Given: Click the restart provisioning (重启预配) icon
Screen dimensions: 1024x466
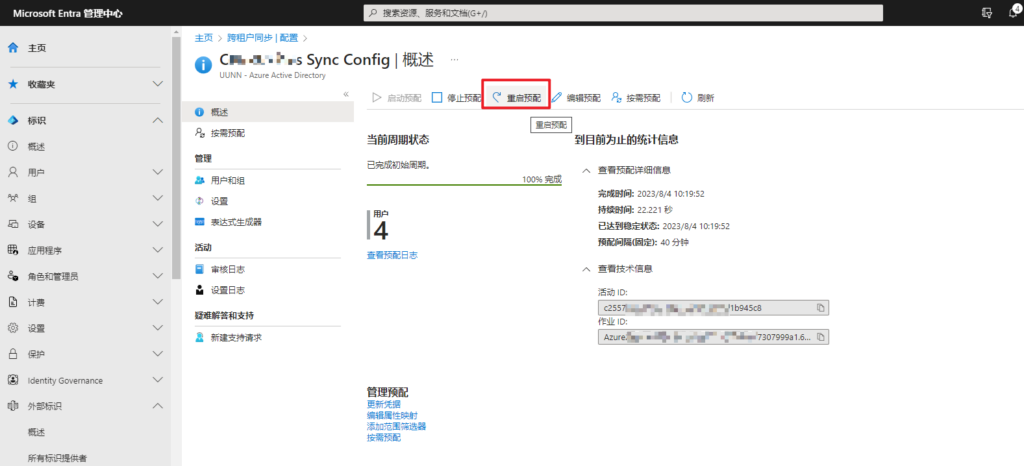Looking at the screenshot, I should pos(496,98).
